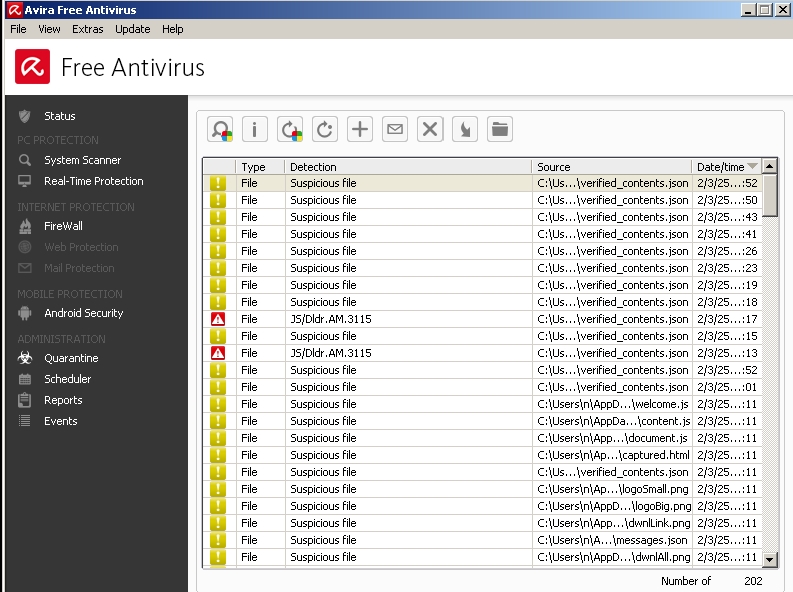The width and height of the screenshot is (793, 592).
Task: Open FireWall in the sidebar
Action: (x=63, y=226)
